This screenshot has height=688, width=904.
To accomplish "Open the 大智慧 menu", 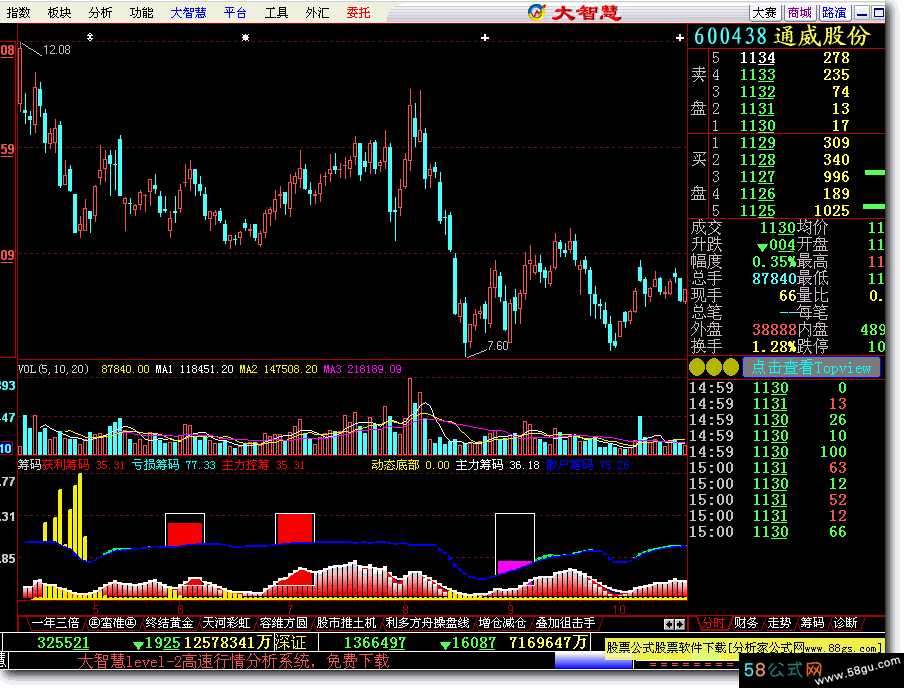I will (189, 12).
